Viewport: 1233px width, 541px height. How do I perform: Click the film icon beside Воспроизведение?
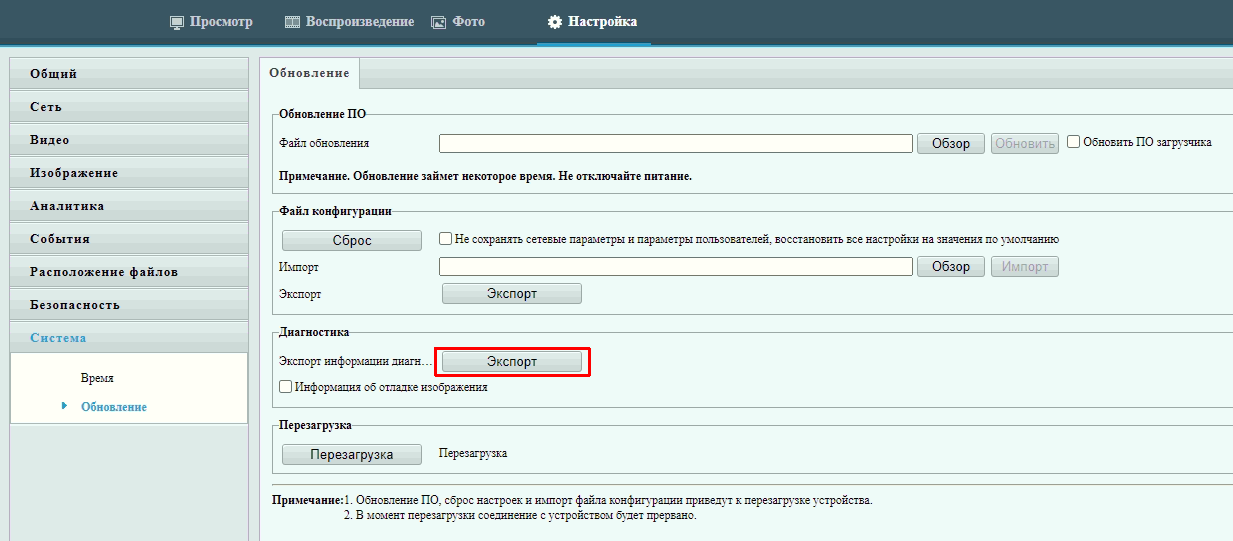click(292, 22)
